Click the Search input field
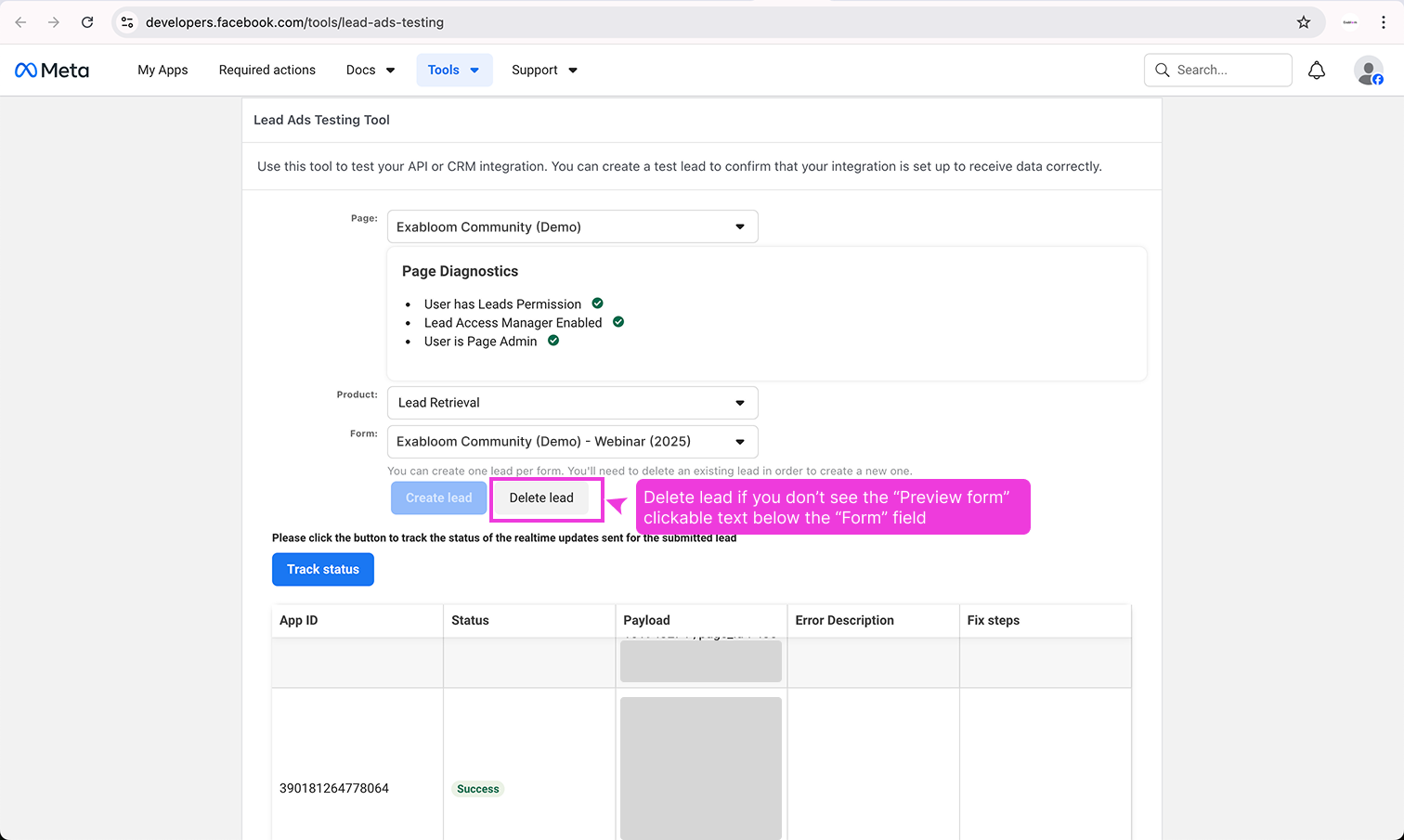1404x840 pixels. tap(1228, 71)
